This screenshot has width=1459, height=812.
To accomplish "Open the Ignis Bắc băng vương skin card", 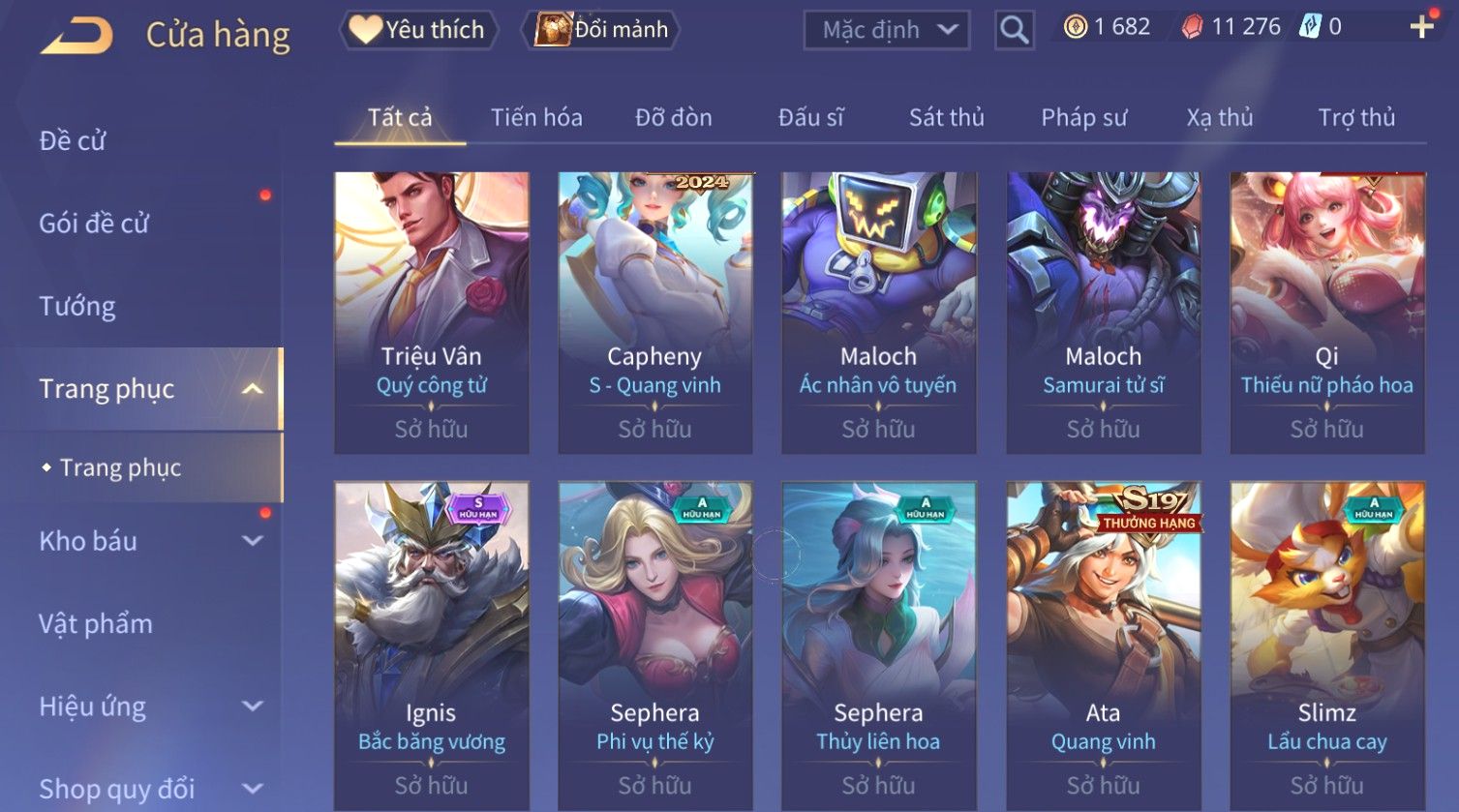I will 432,646.
